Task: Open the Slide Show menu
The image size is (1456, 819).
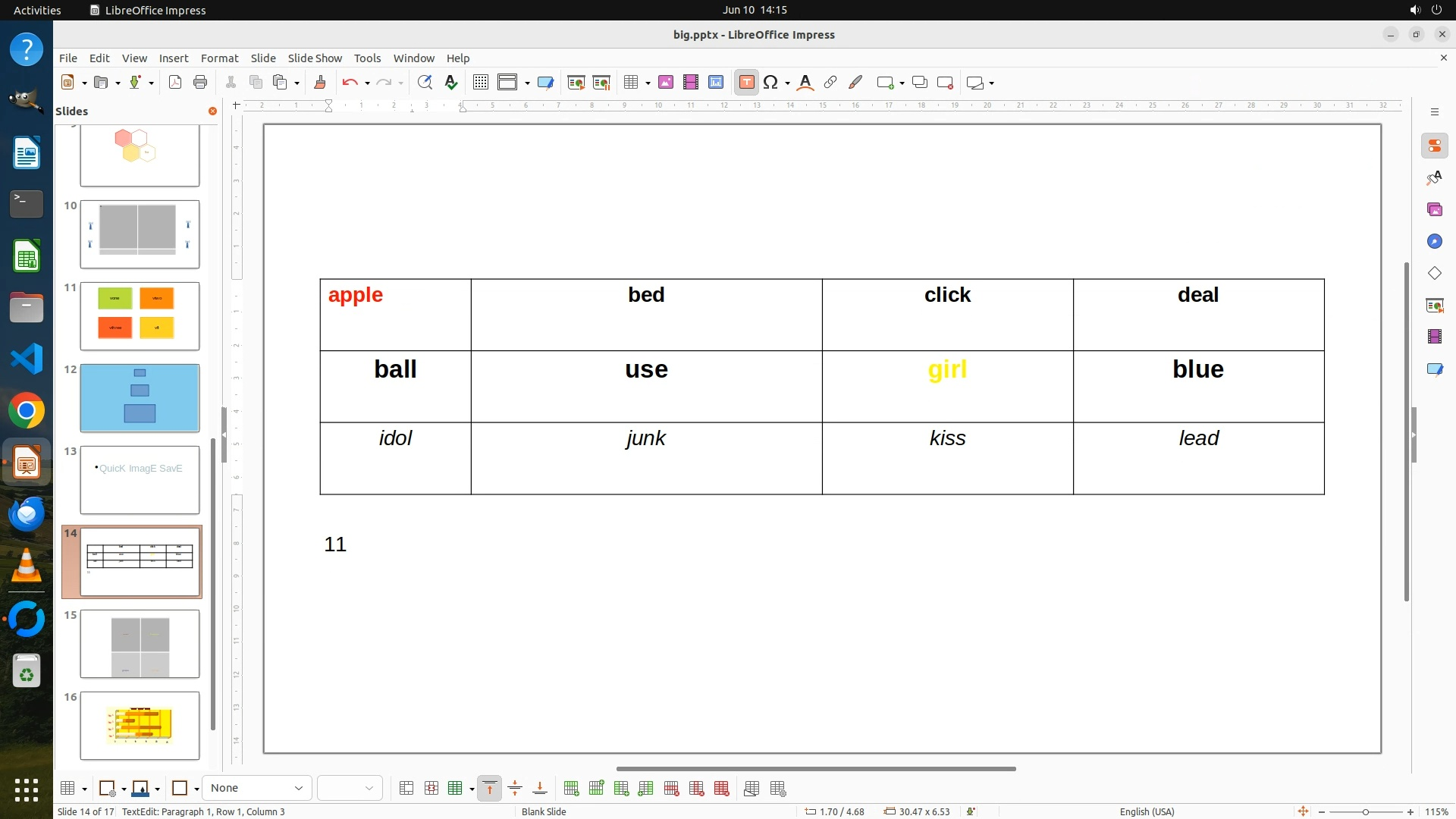Action: click(315, 58)
